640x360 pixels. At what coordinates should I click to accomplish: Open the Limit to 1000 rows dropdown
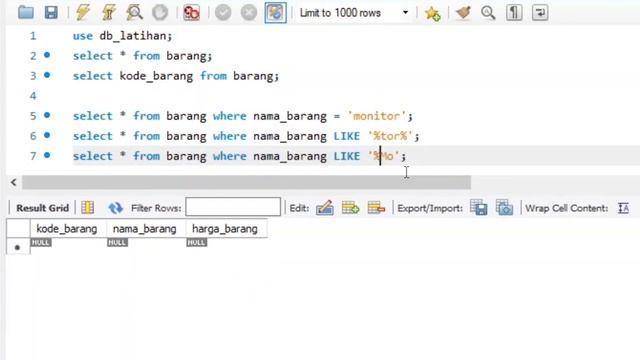pyautogui.click(x=354, y=13)
